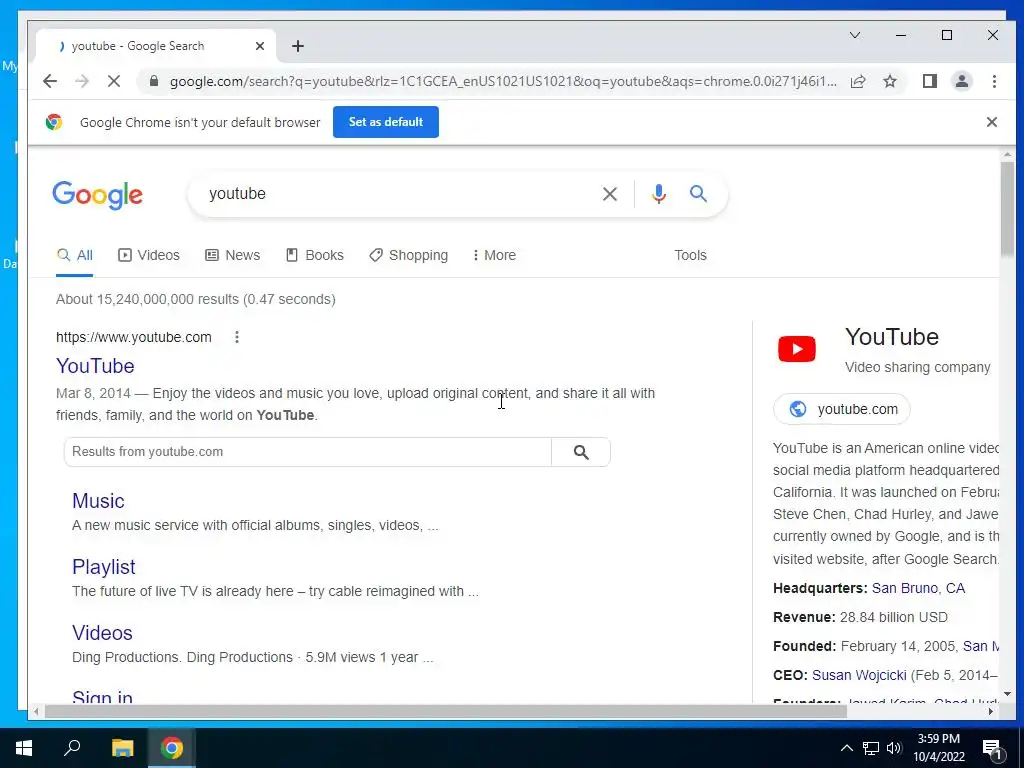This screenshot has width=1024, height=768.
Task: Open File Explorer from the taskbar
Action: coord(122,748)
